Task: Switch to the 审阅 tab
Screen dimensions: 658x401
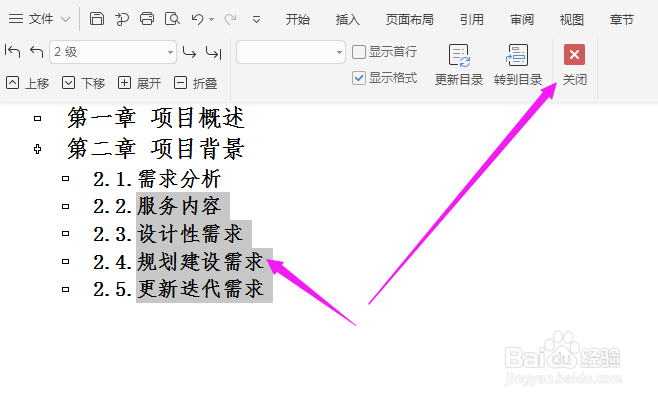Action: [x=522, y=19]
